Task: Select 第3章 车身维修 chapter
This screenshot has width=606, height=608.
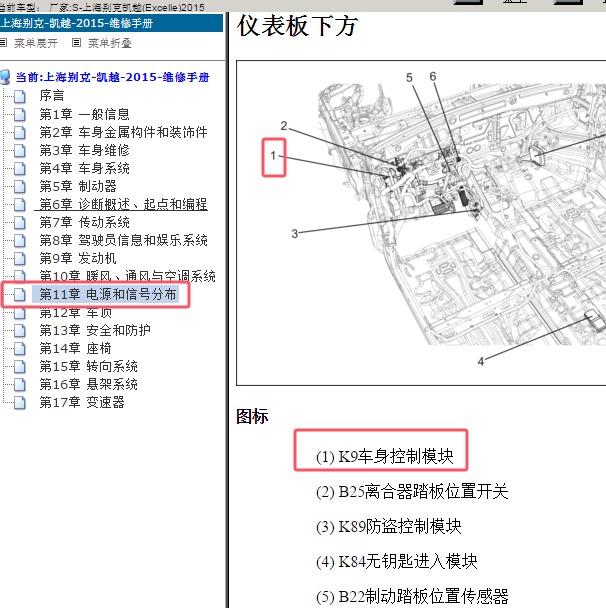Action: [84, 150]
